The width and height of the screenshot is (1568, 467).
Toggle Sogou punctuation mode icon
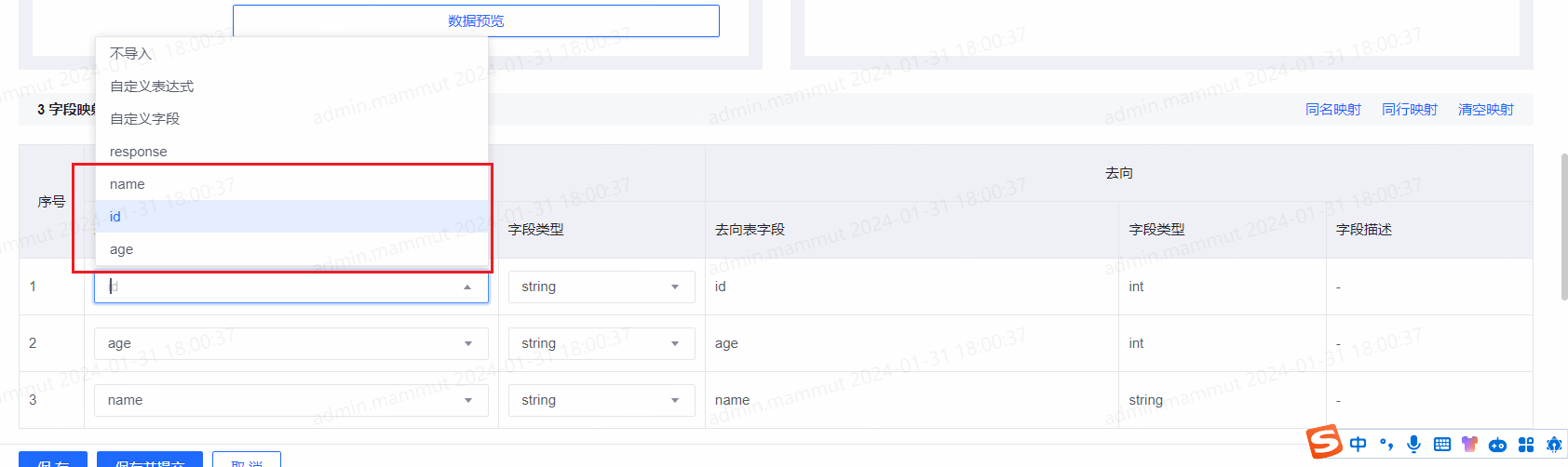coord(1386,444)
